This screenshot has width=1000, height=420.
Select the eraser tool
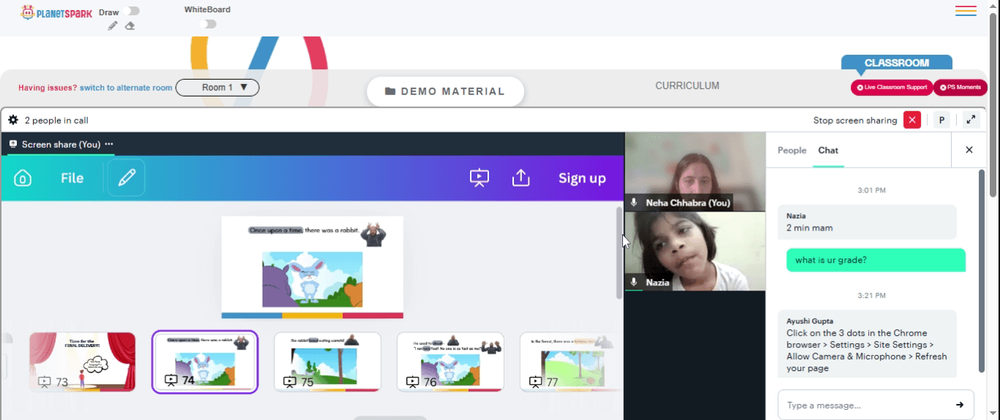pyautogui.click(x=130, y=26)
